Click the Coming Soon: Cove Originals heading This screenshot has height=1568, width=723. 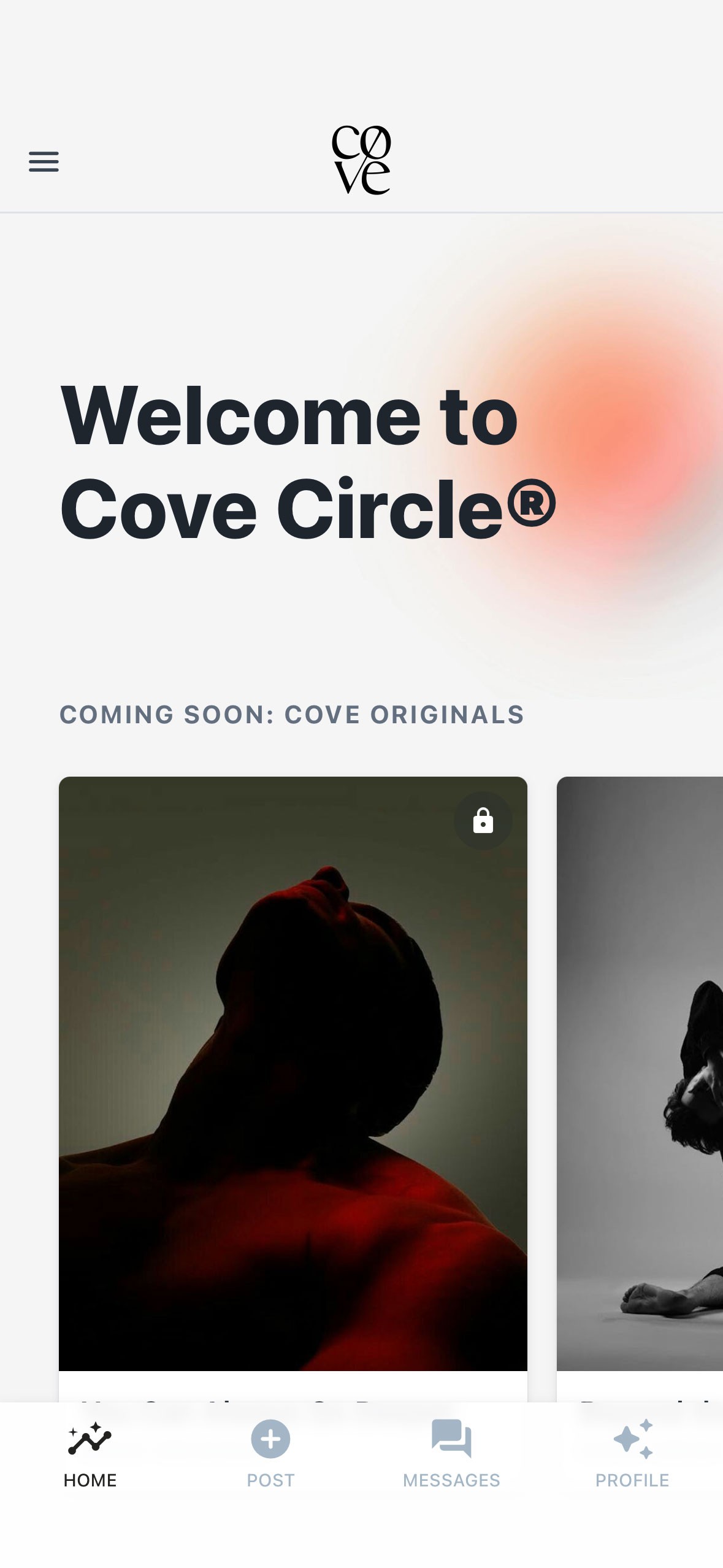pyautogui.click(x=292, y=715)
